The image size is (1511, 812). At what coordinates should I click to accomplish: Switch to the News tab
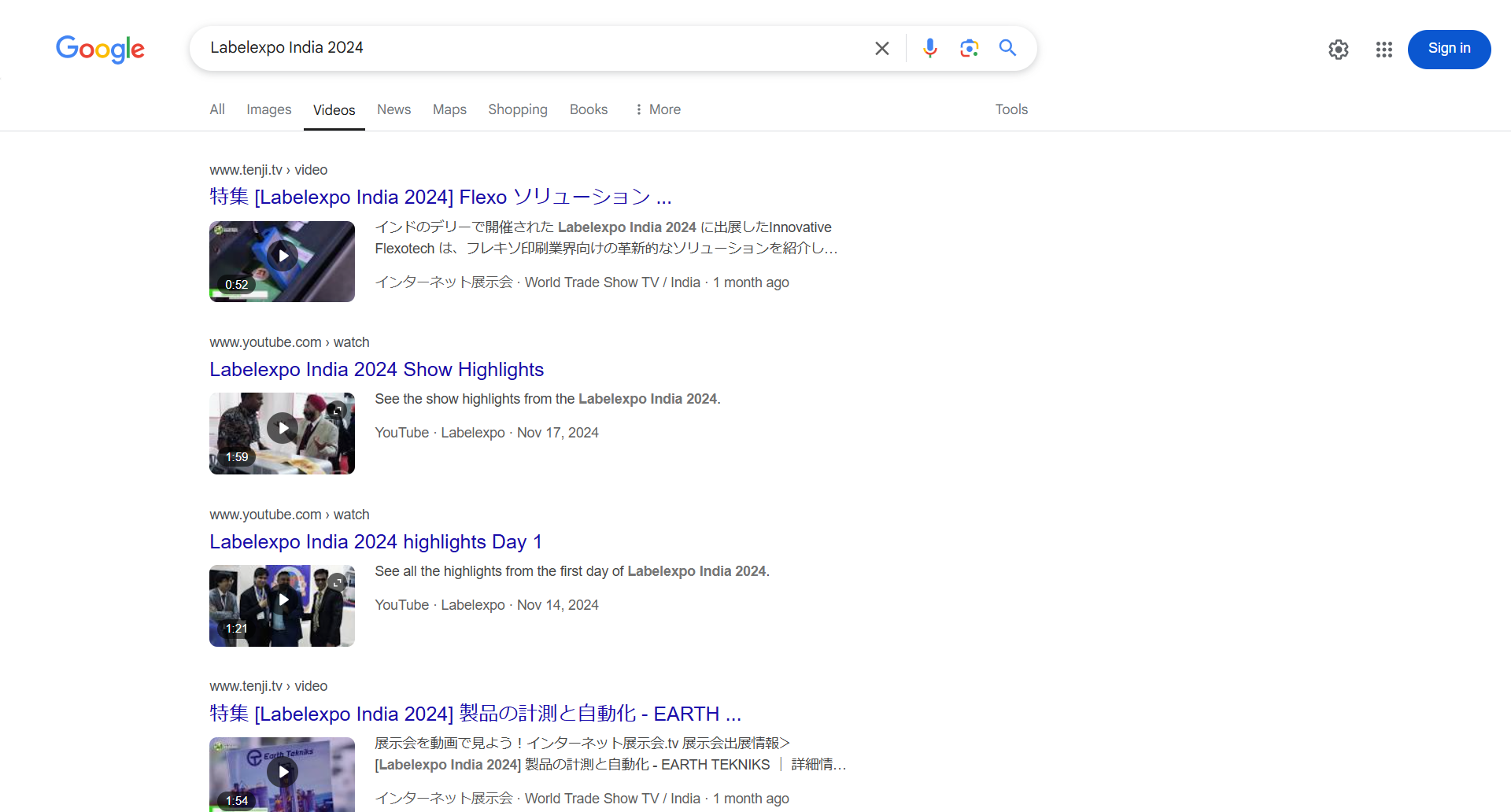click(394, 109)
